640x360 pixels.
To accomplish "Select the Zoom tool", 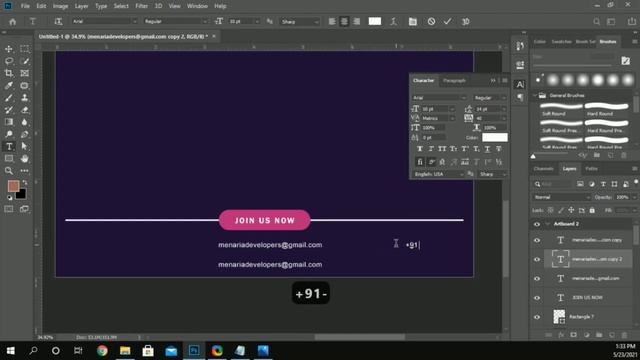I will tap(9, 171).
